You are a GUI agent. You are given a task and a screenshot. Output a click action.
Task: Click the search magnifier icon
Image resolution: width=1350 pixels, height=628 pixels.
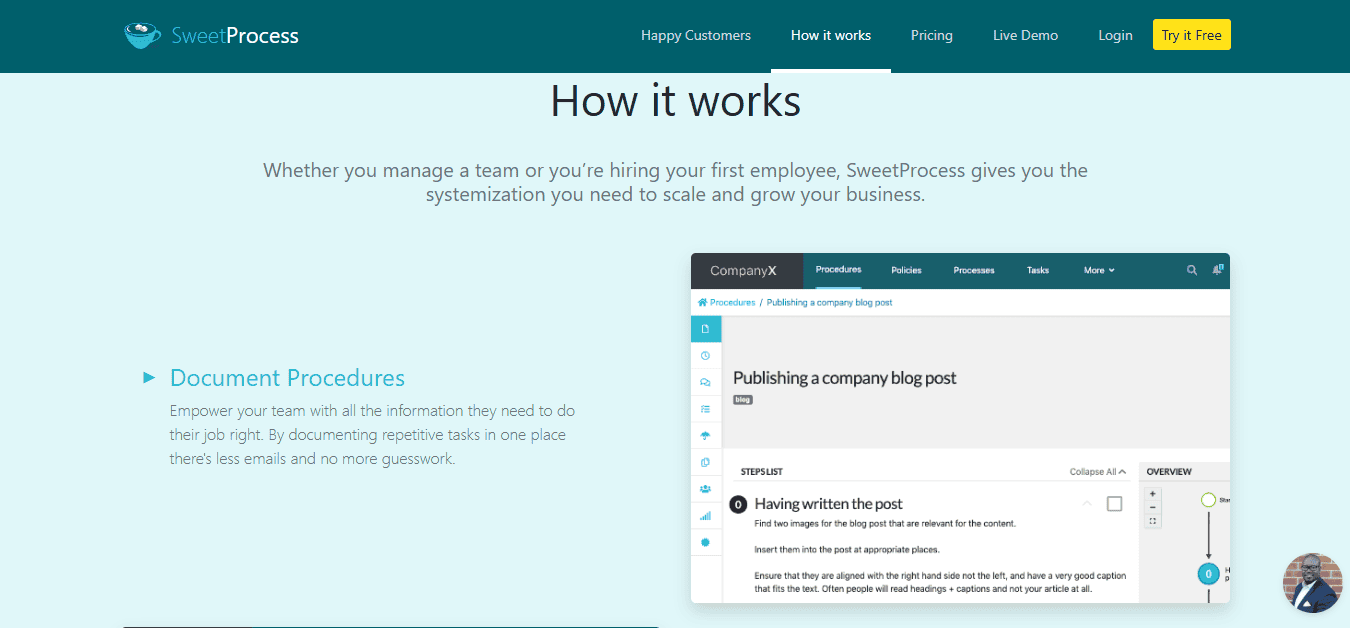click(1192, 270)
